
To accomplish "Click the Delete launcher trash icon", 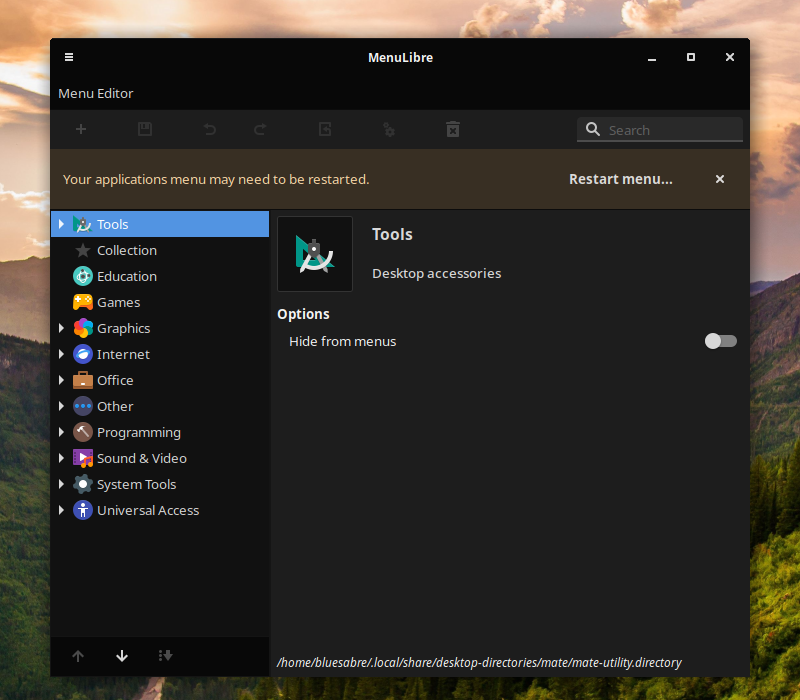I will click(452, 129).
